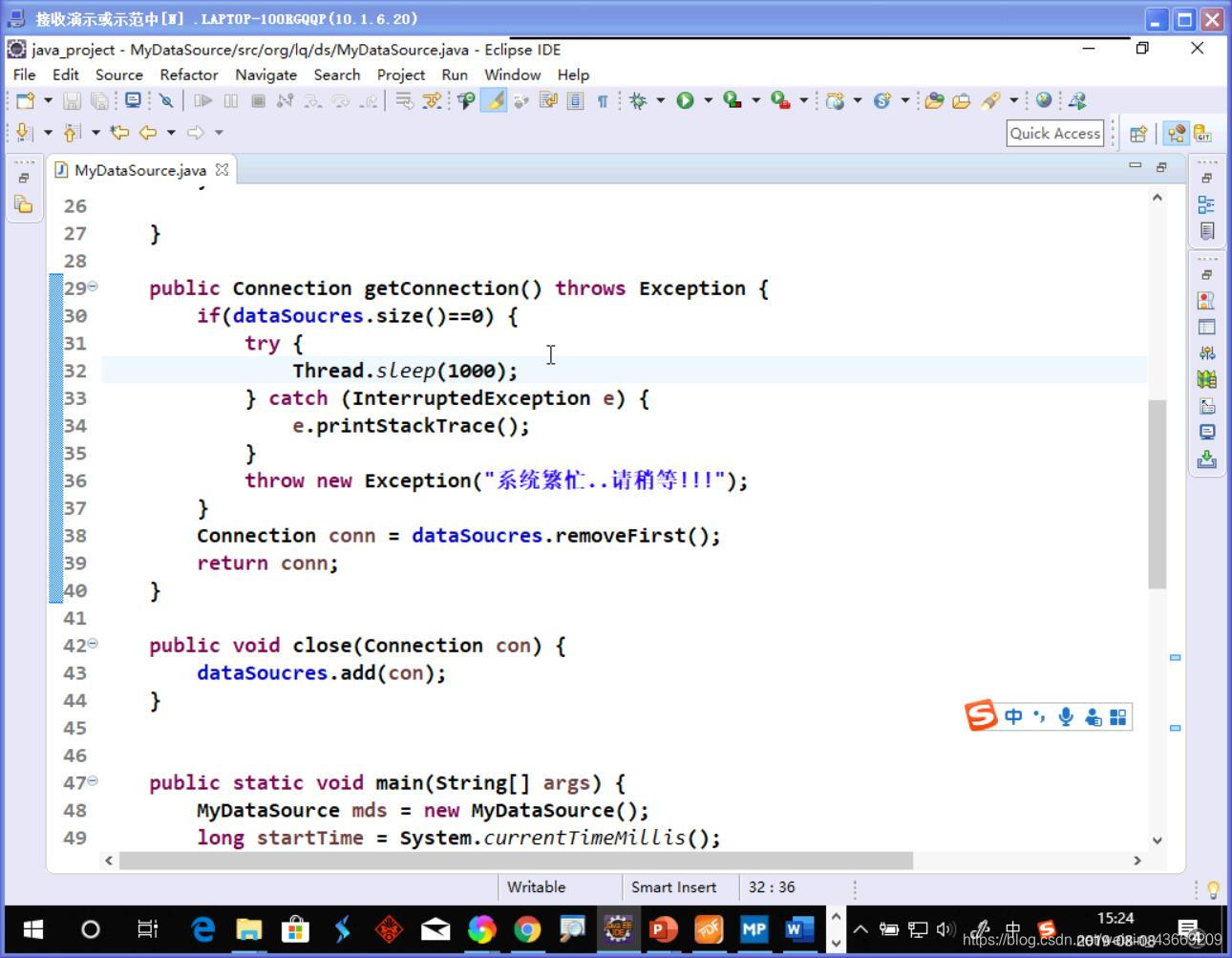Click the Outline view icon in right sidebar
Image resolution: width=1232 pixels, height=958 pixels.
tap(1206, 204)
